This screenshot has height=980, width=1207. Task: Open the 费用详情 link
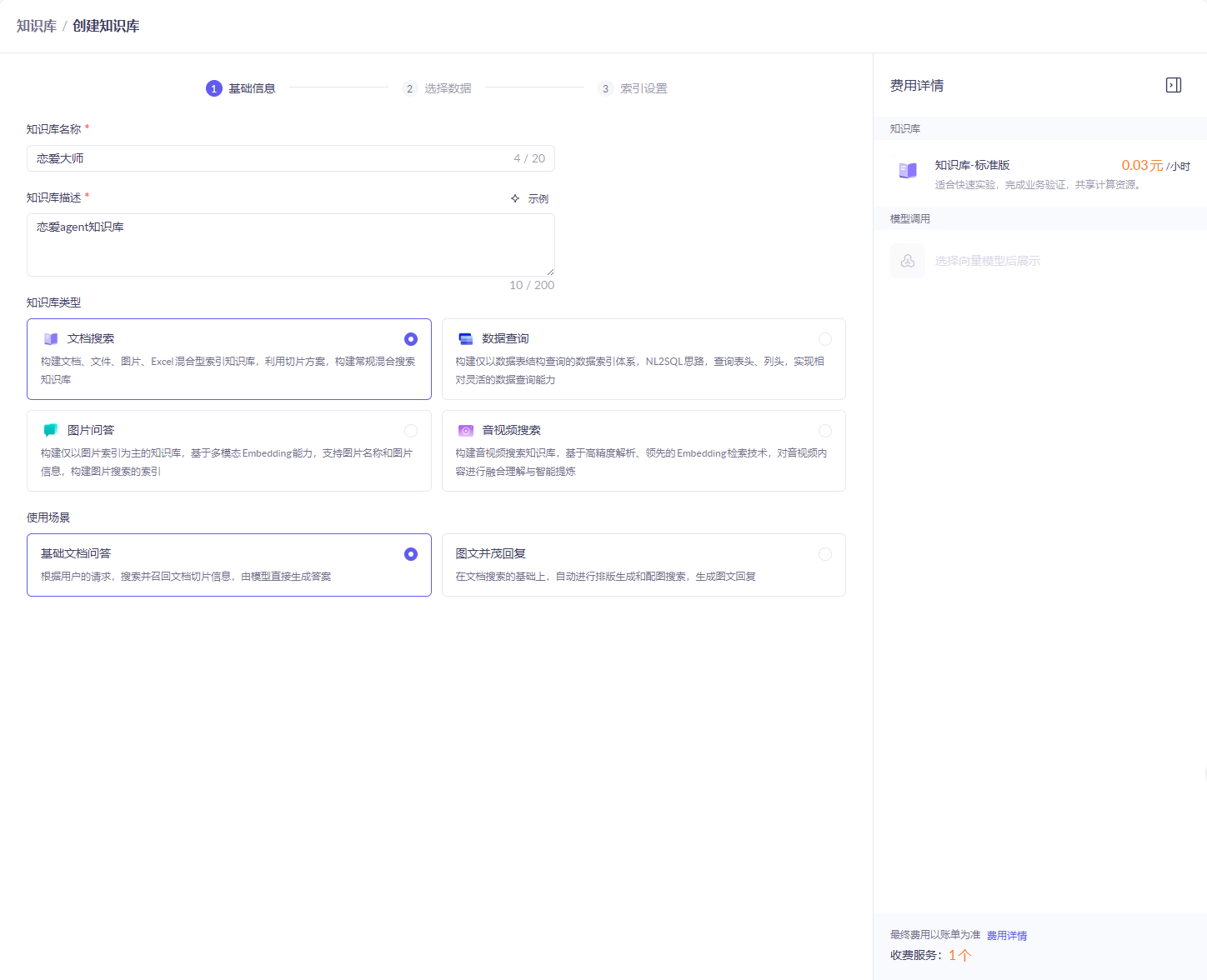(1006, 936)
